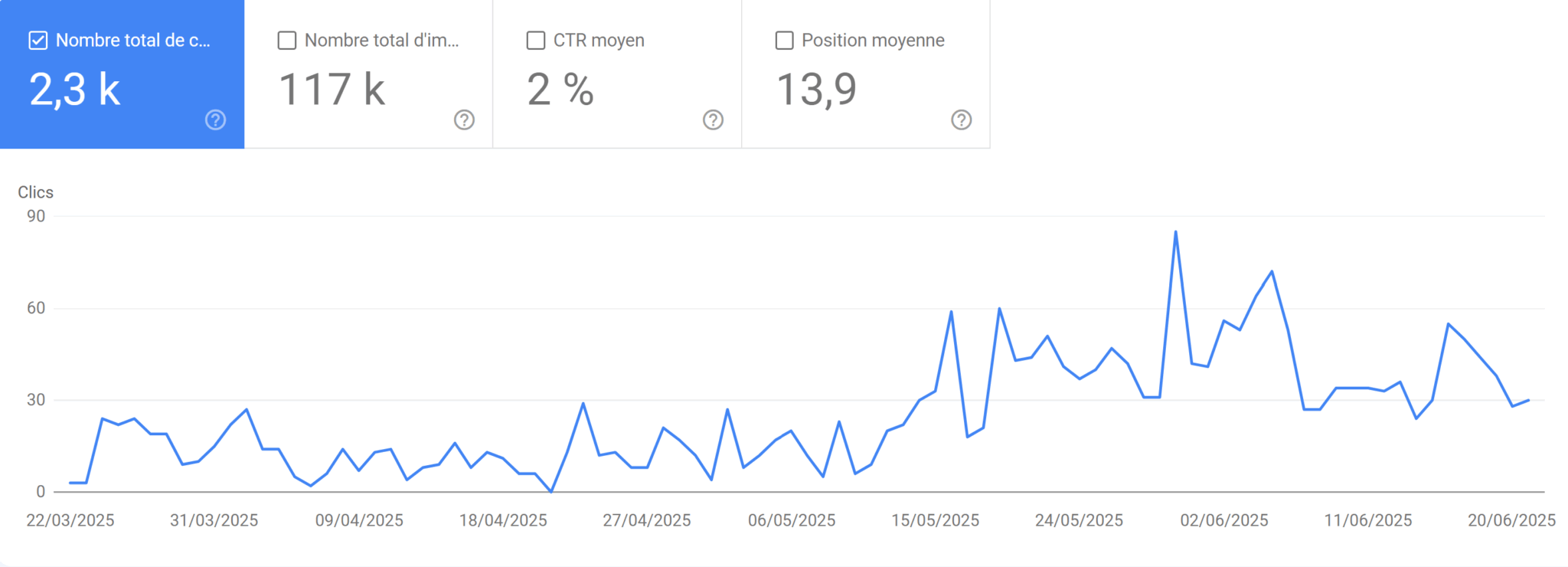
Task: Click the 2 % CTR value
Action: pos(560,90)
